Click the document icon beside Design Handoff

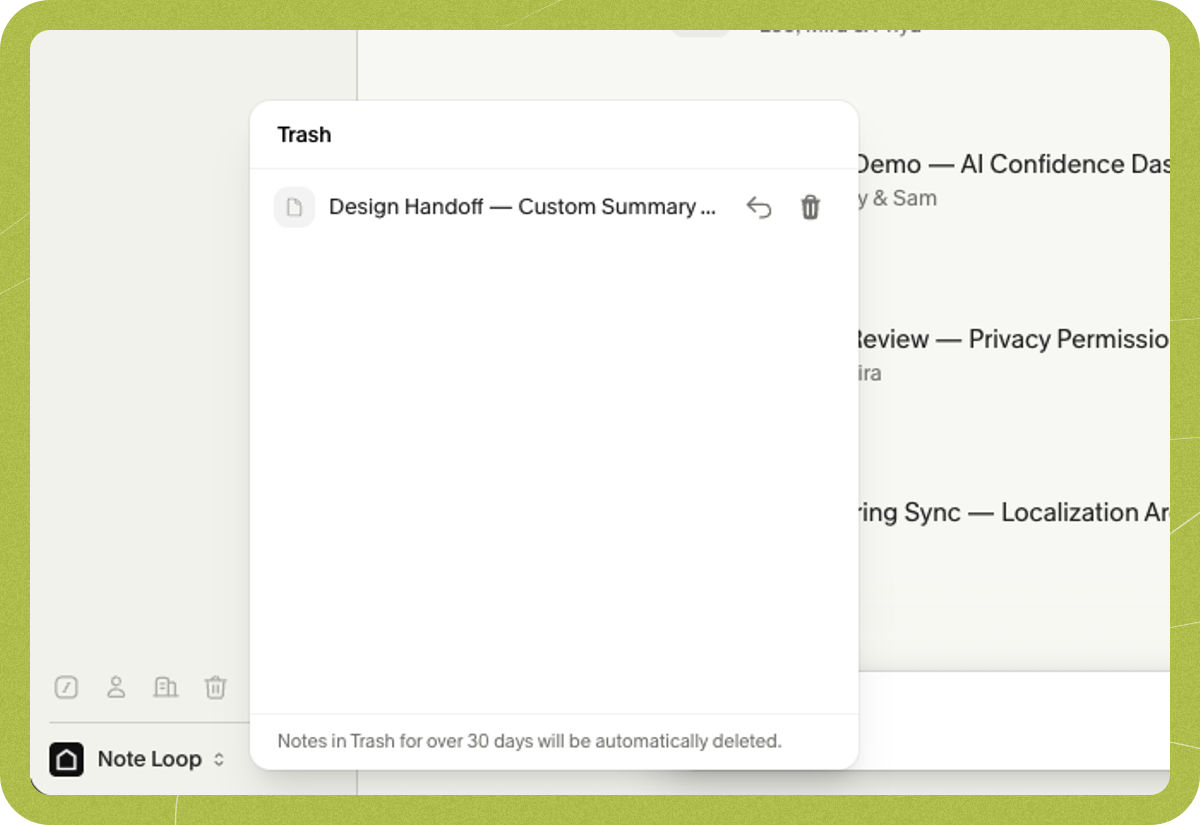[294, 207]
